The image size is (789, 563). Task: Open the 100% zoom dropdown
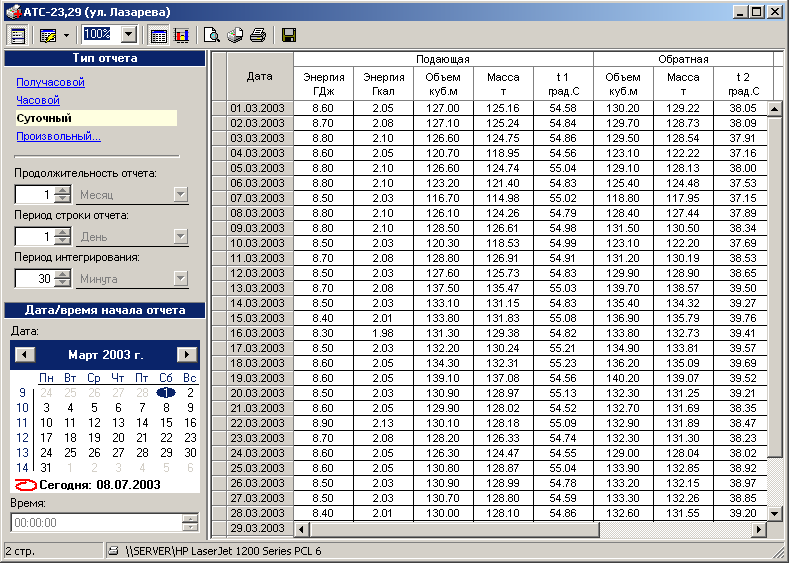tap(129, 35)
